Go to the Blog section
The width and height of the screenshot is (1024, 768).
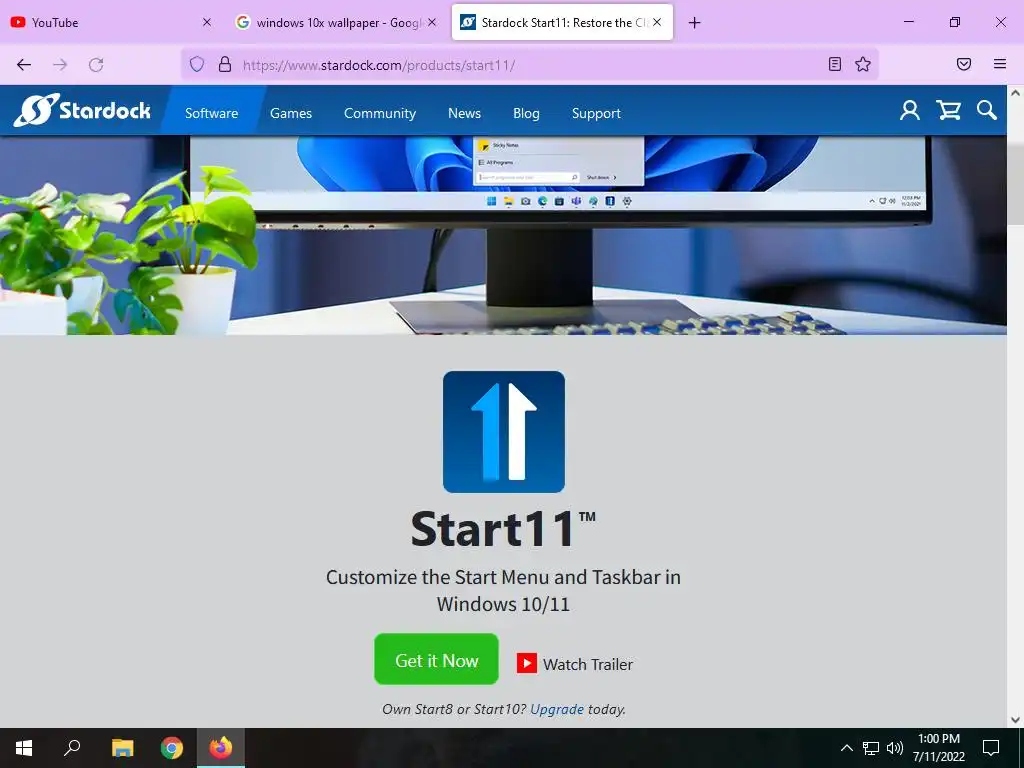(526, 113)
